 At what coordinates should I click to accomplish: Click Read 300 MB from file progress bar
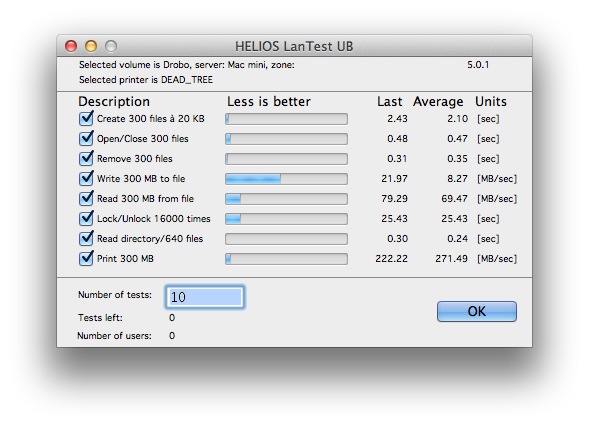click(286, 199)
